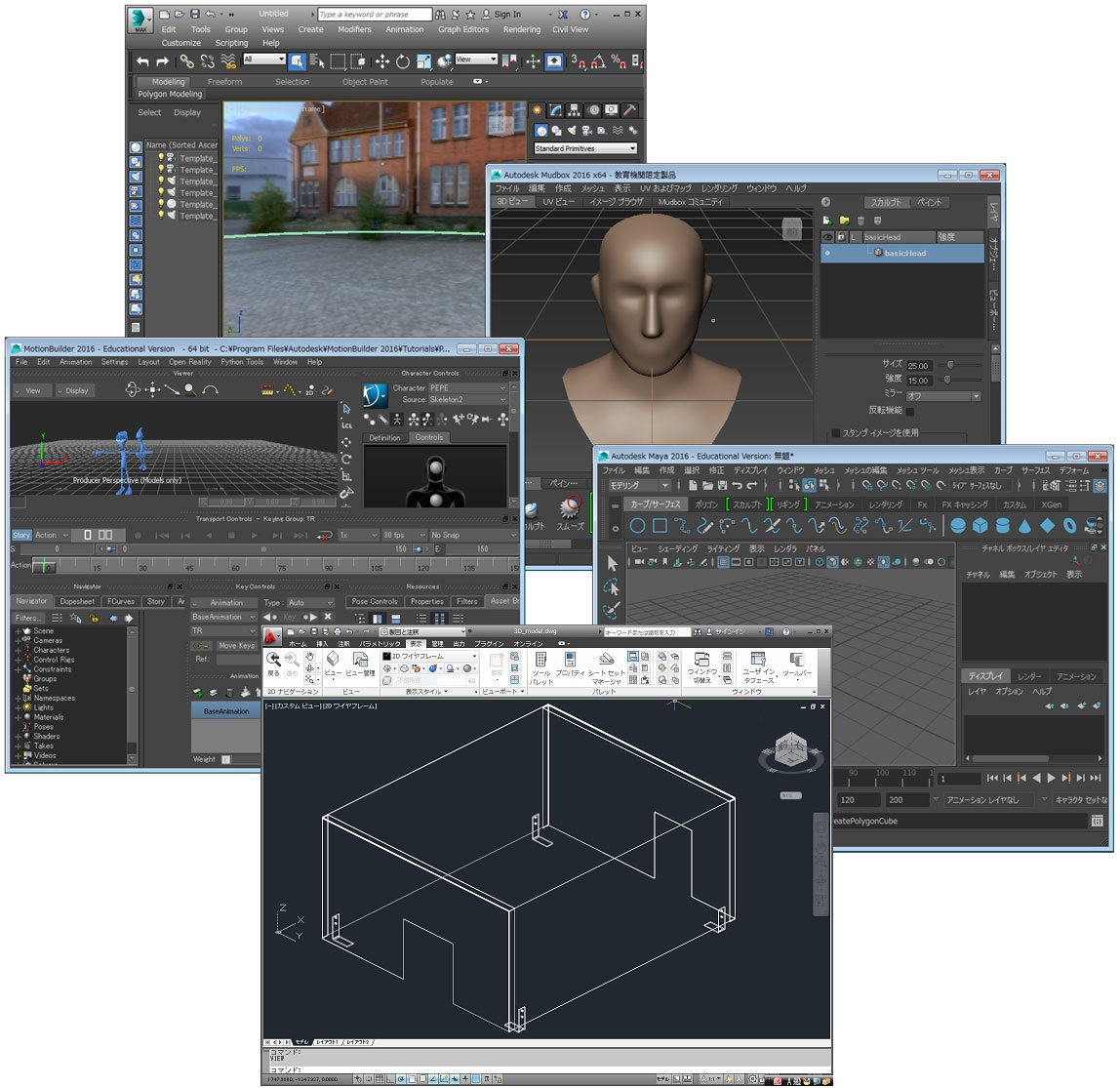
Task: Toggle the Story mode button in MotionBuilder
Action: click(21, 535)
